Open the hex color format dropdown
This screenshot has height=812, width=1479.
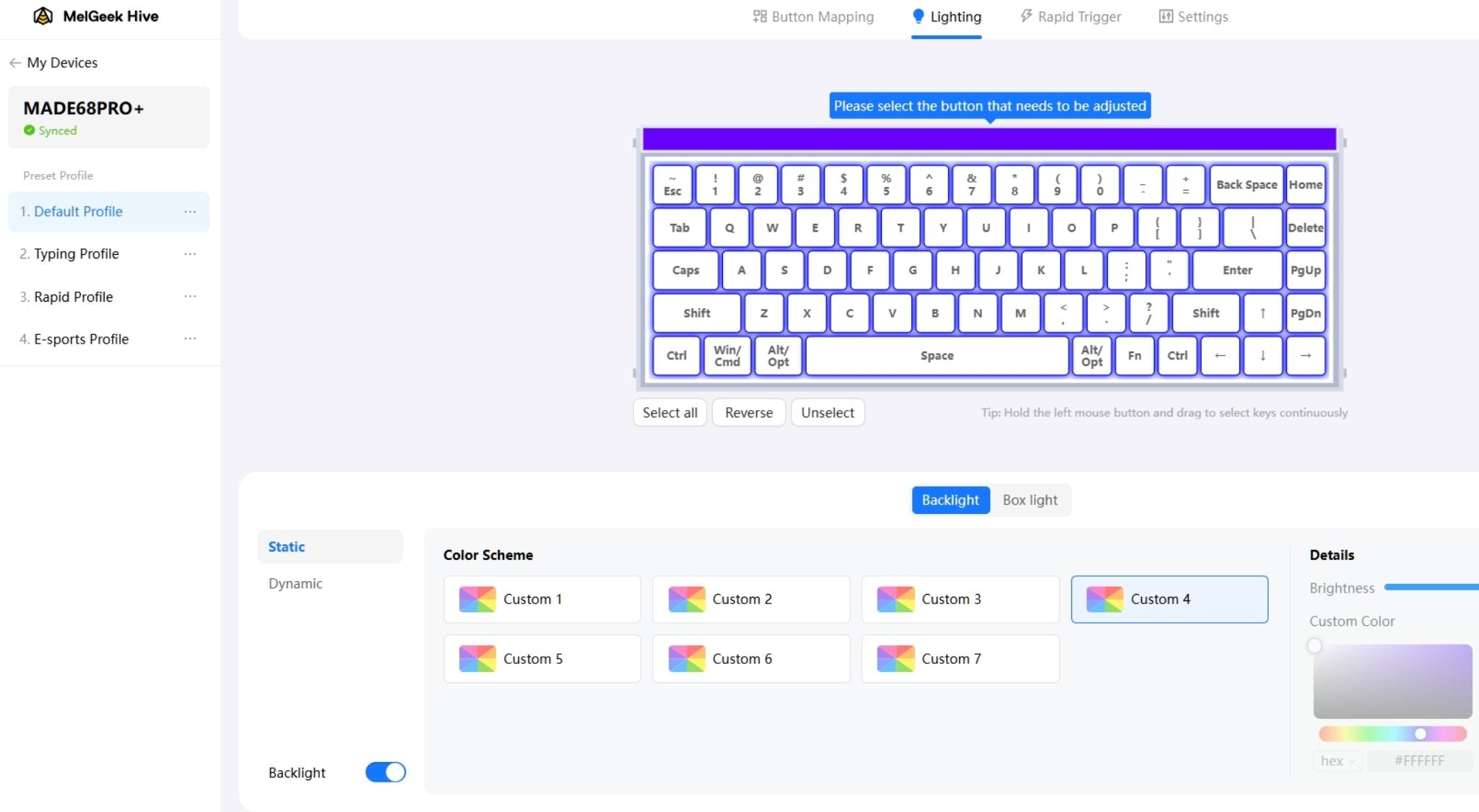(1337, 761)
